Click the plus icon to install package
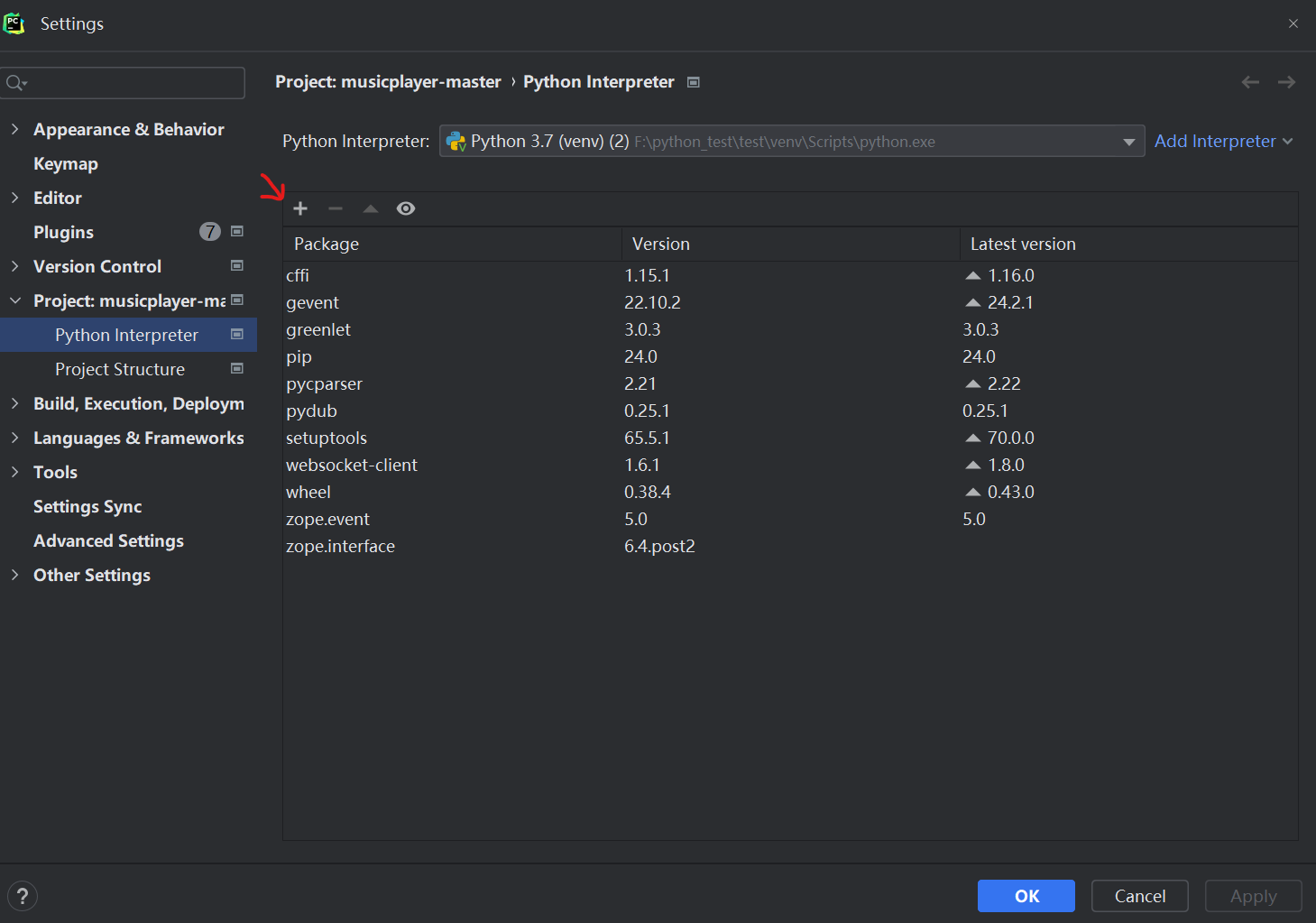1316x923 pixels. pyautogui.click(x=300, y=208)
